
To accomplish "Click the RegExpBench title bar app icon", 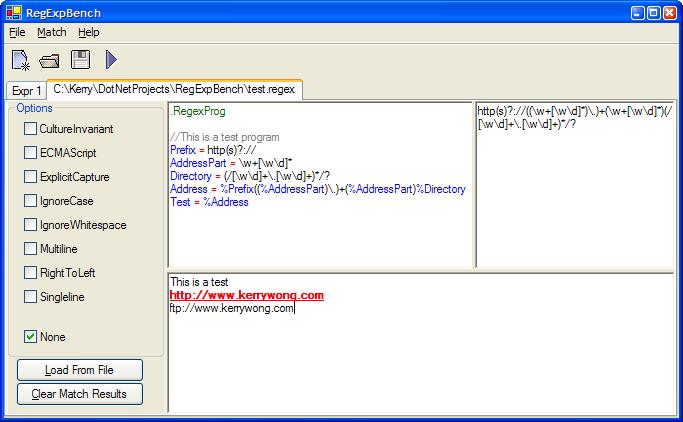I will coord(14,13).
